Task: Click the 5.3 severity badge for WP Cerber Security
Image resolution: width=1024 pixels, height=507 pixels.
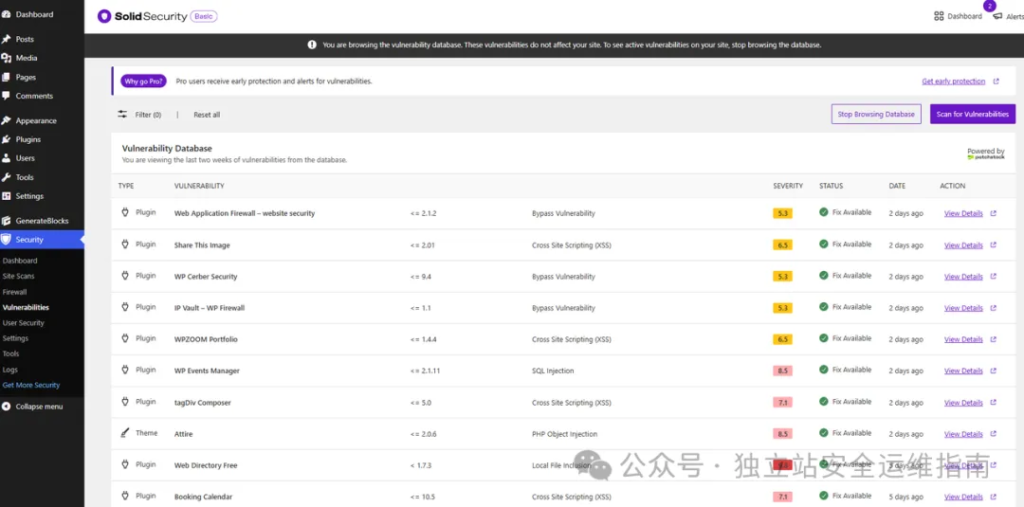Action: click(782, 276)
